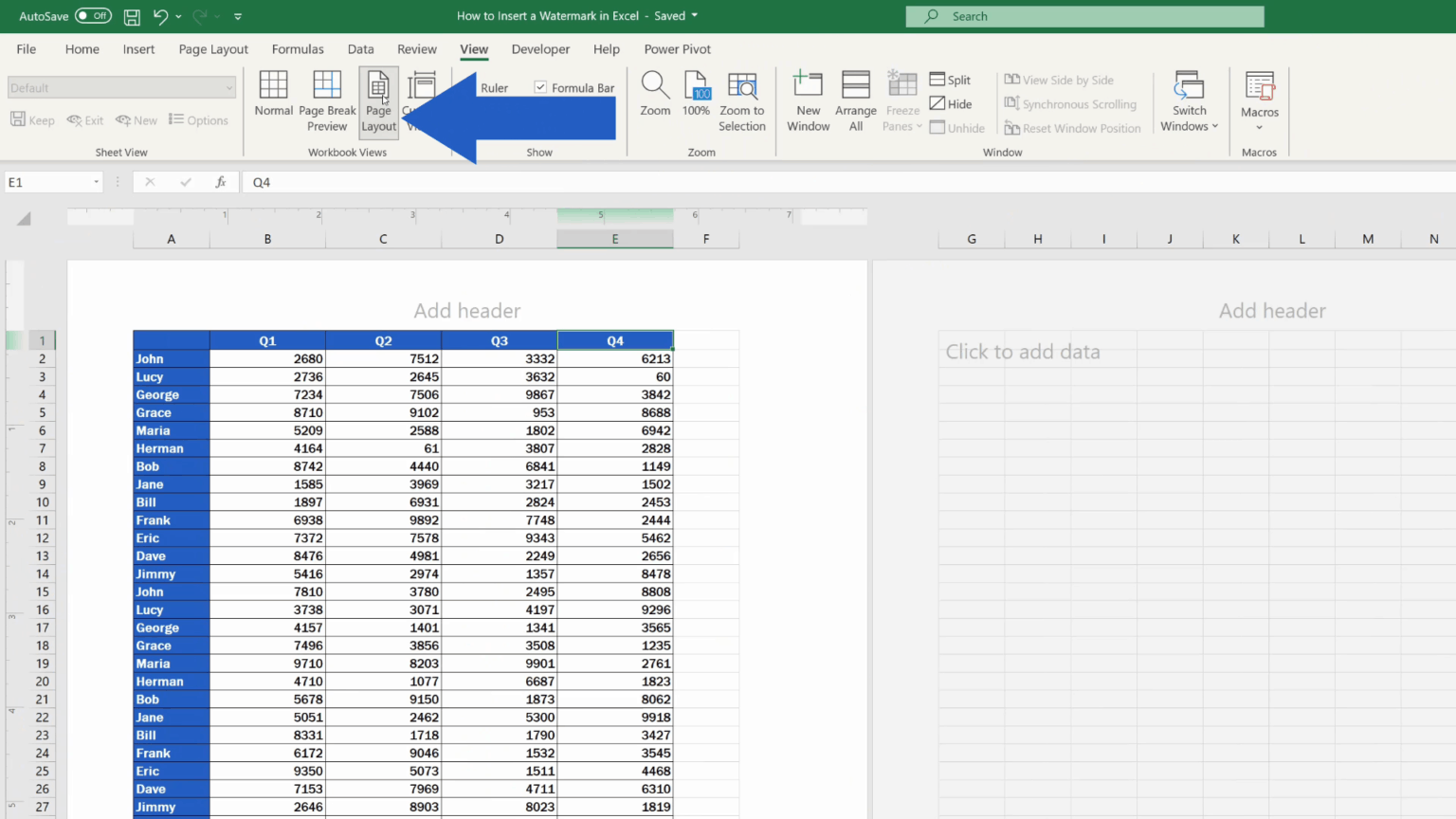Image resolution: width=1456 pixels, height=819 pixels.
Task: Reset zoom to 100%
Action: tap(696, 100)
